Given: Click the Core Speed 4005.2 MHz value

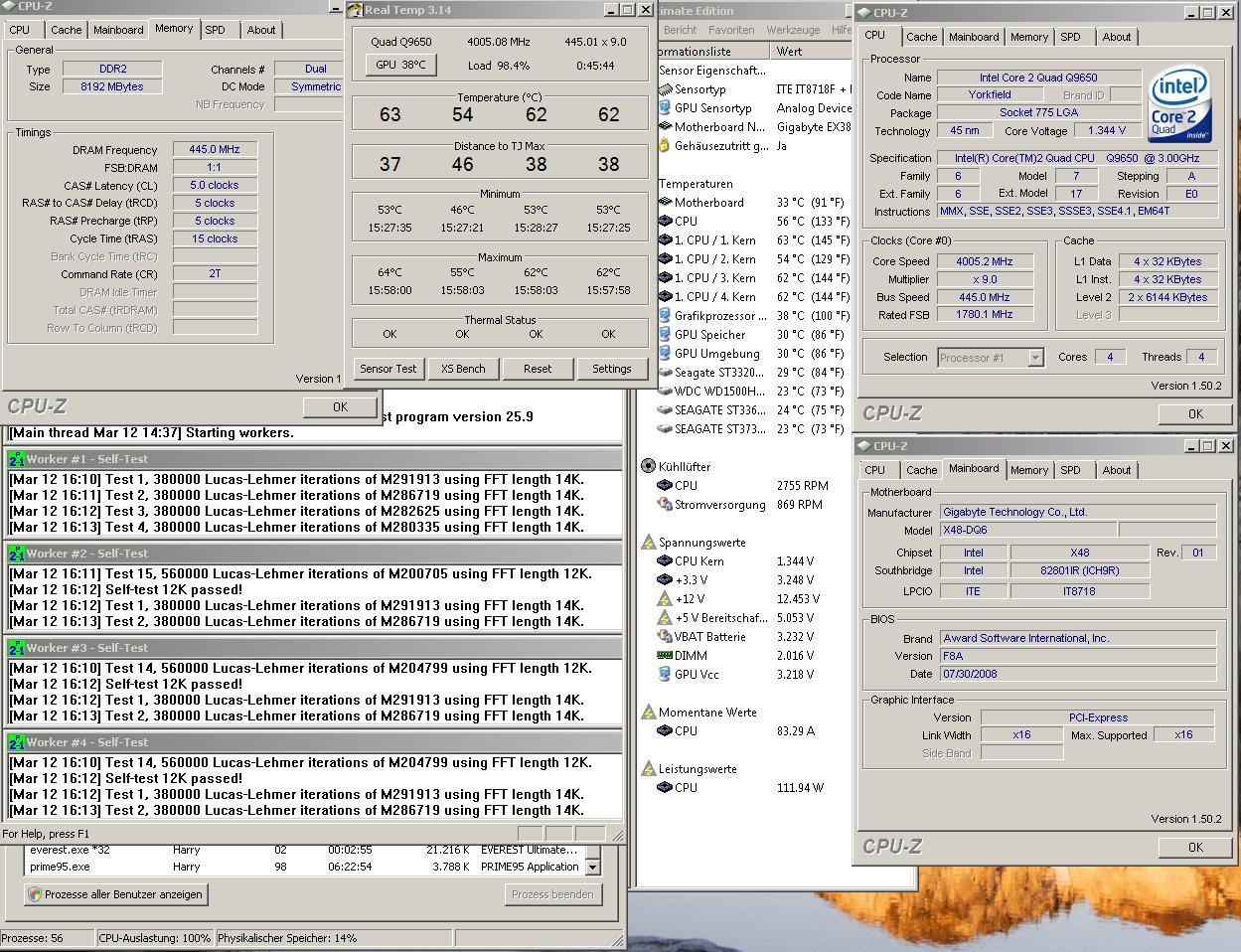Looking at the screenshot, I should pyautogui.click(x=985, y=261).
